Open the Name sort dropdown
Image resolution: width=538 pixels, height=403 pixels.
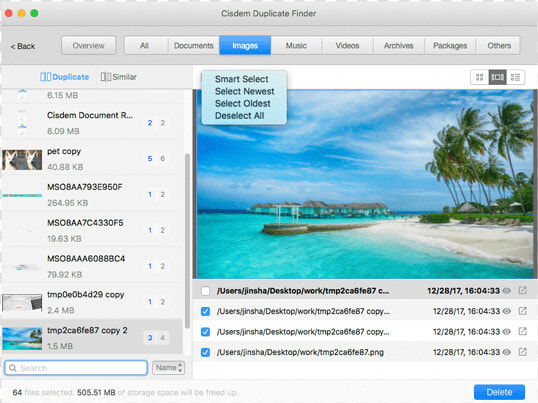pyautogui.click(x=168, y=368)
